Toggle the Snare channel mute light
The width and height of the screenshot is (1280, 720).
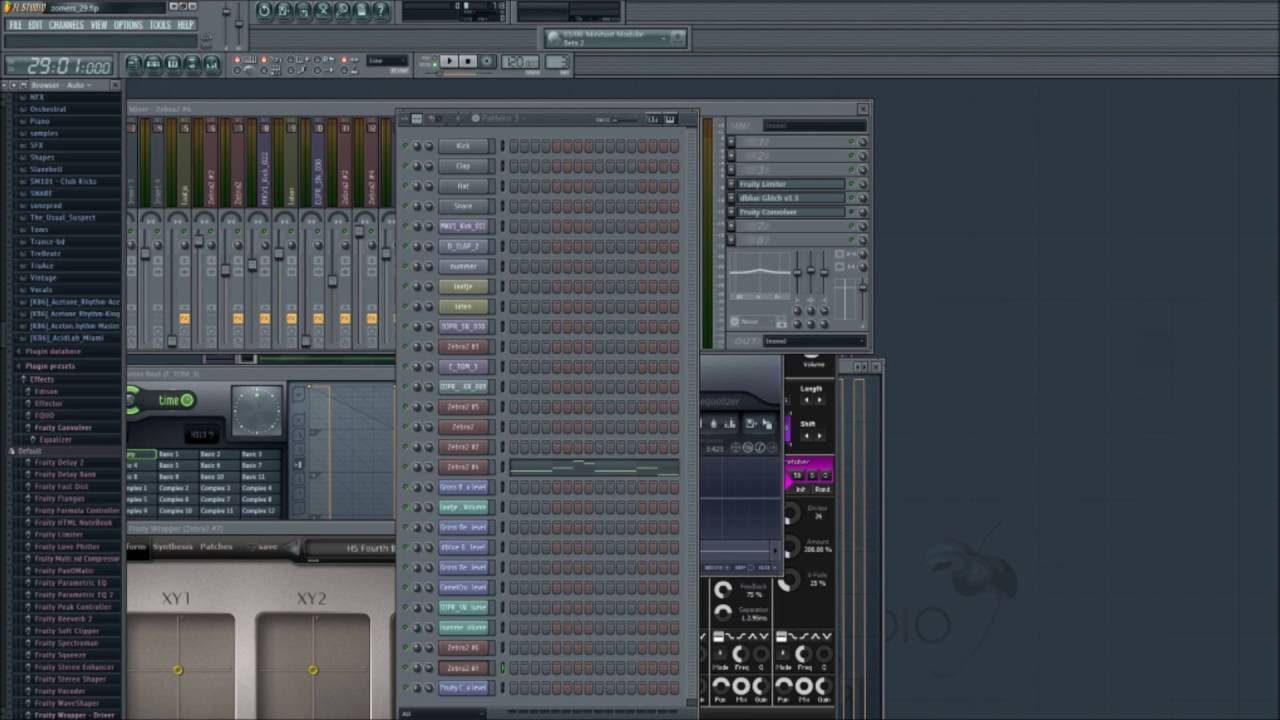tap(405, 206)
